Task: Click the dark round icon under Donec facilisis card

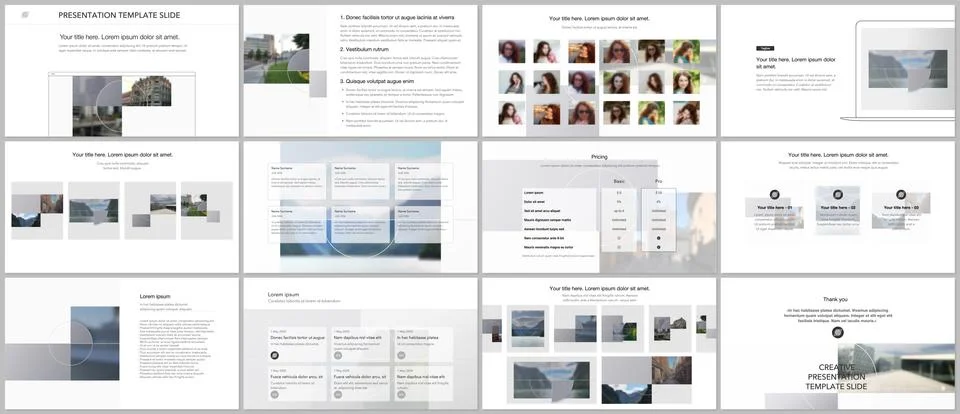Action: point(274,355)
